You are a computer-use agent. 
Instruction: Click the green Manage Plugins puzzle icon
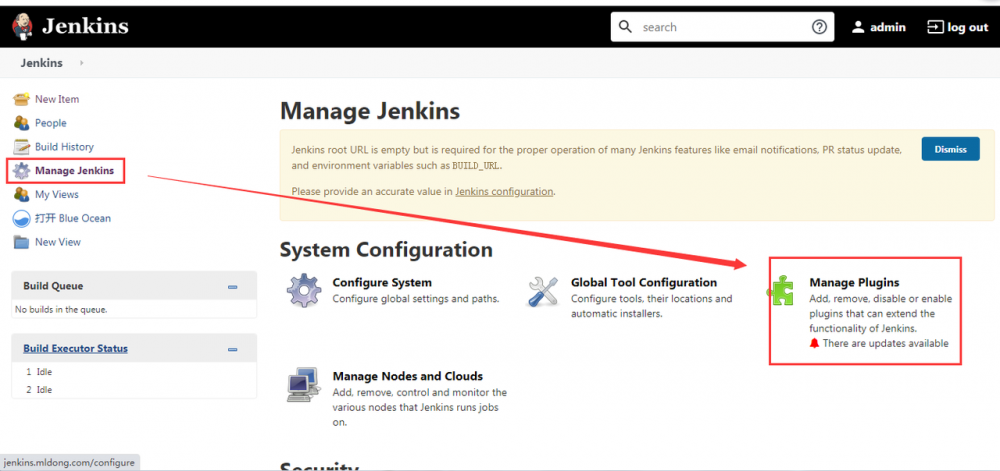tap(781, 291)
